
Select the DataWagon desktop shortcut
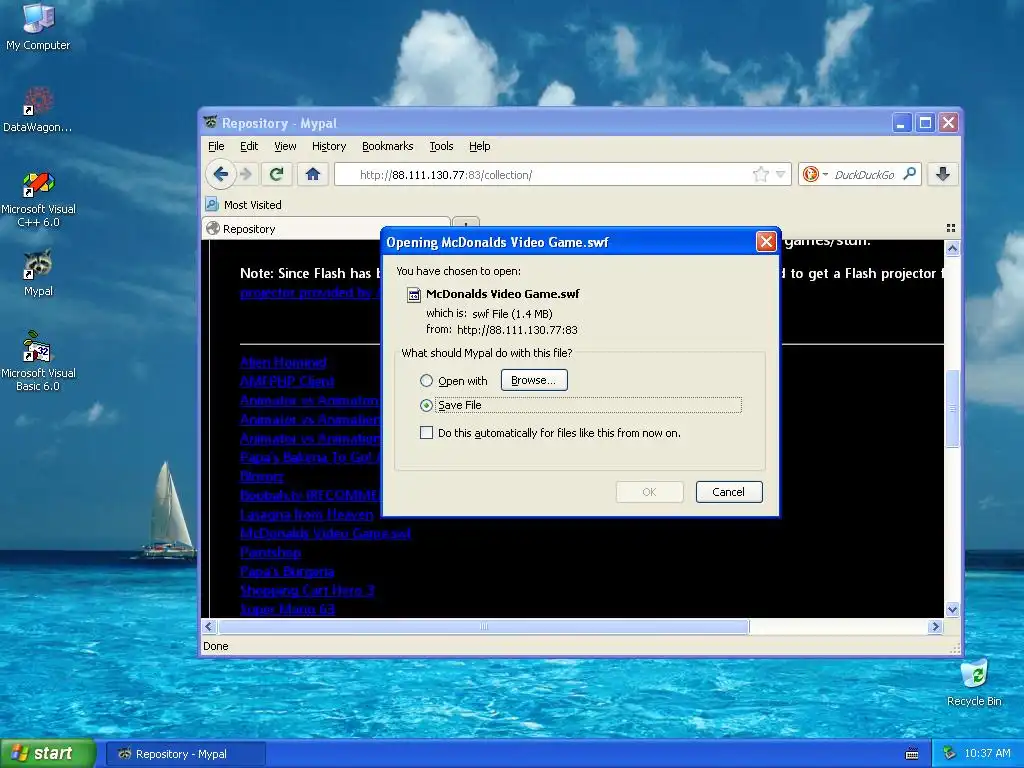point(38,110)
